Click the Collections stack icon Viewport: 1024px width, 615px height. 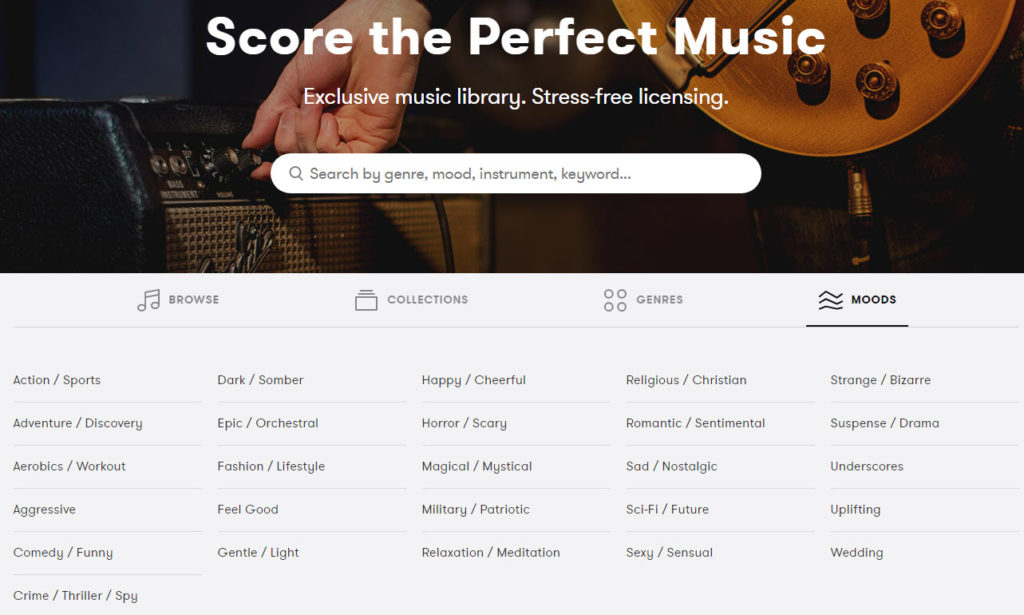click(364, 299)
